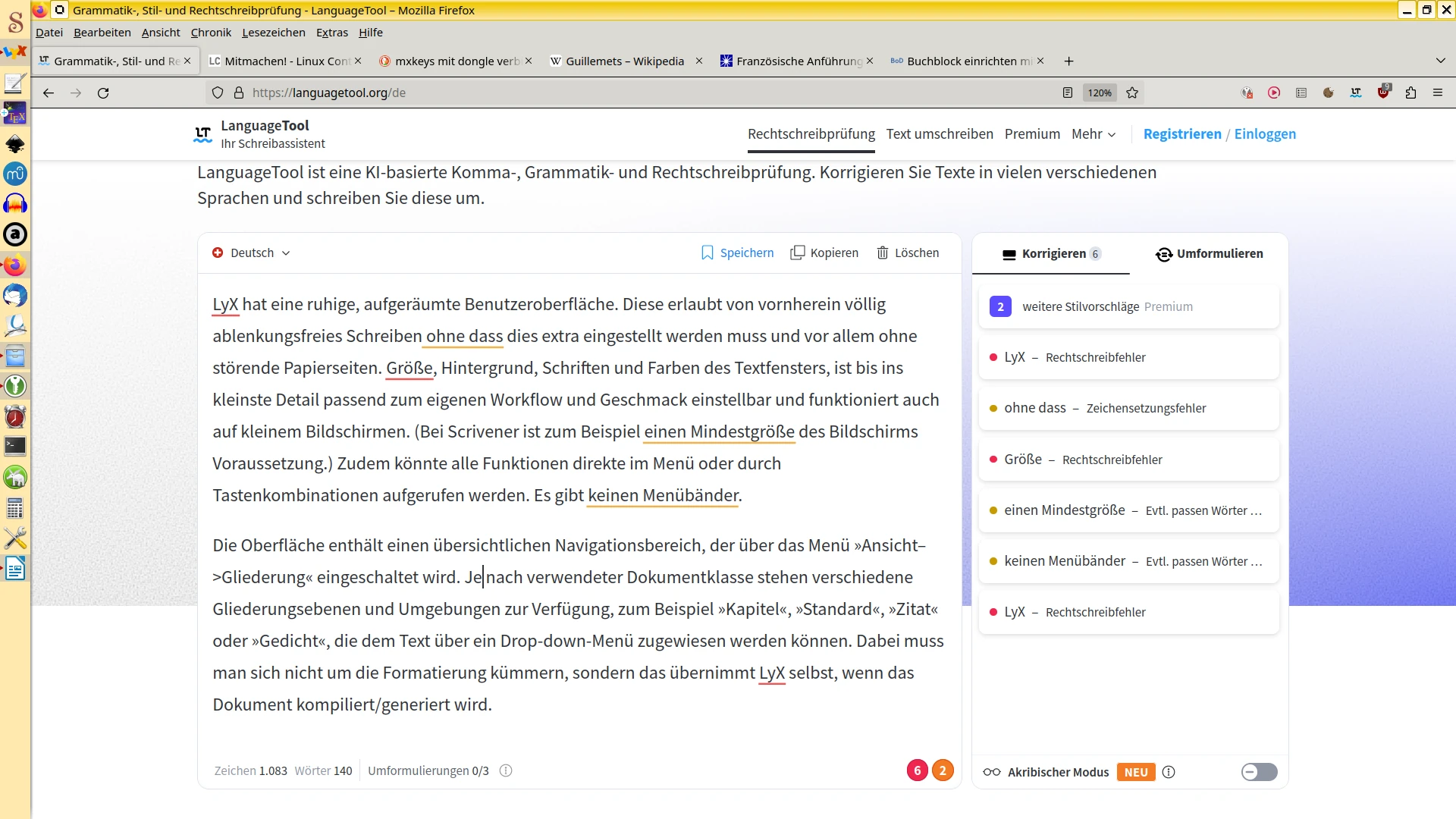Click the list-view extension icon in toolbar
1456x819 pixels.
coord(1301,93)
